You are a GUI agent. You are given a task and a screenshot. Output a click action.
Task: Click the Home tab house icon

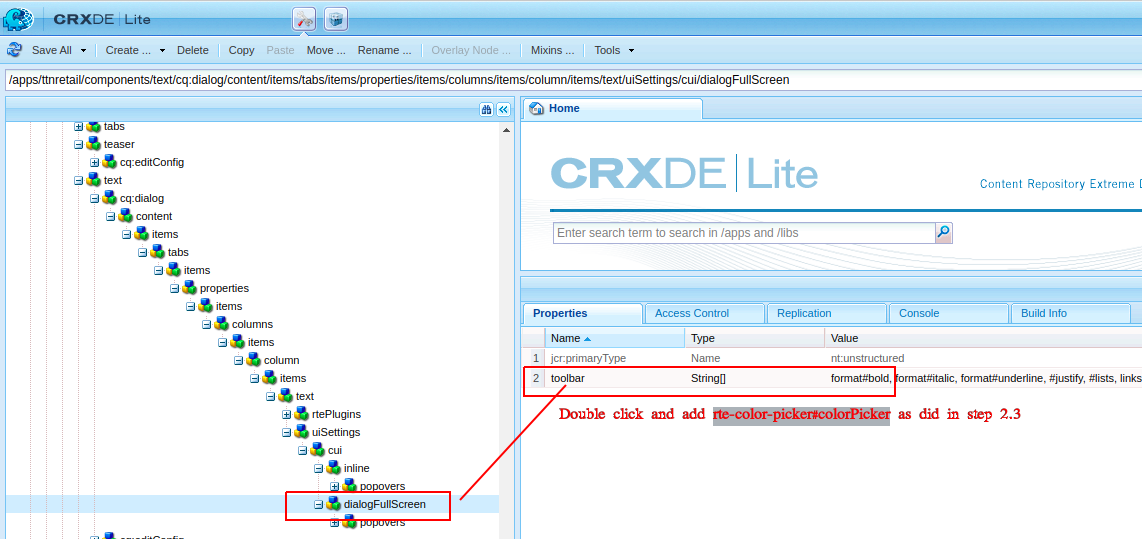click(537, 109)
